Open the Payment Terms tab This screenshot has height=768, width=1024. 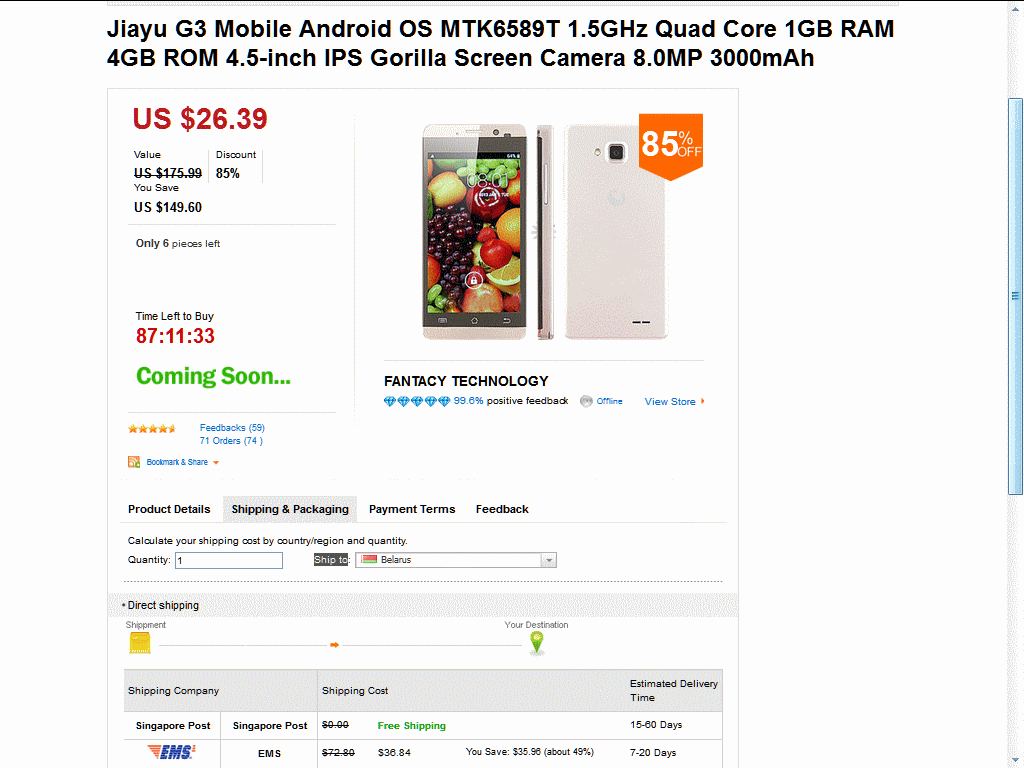412,509
